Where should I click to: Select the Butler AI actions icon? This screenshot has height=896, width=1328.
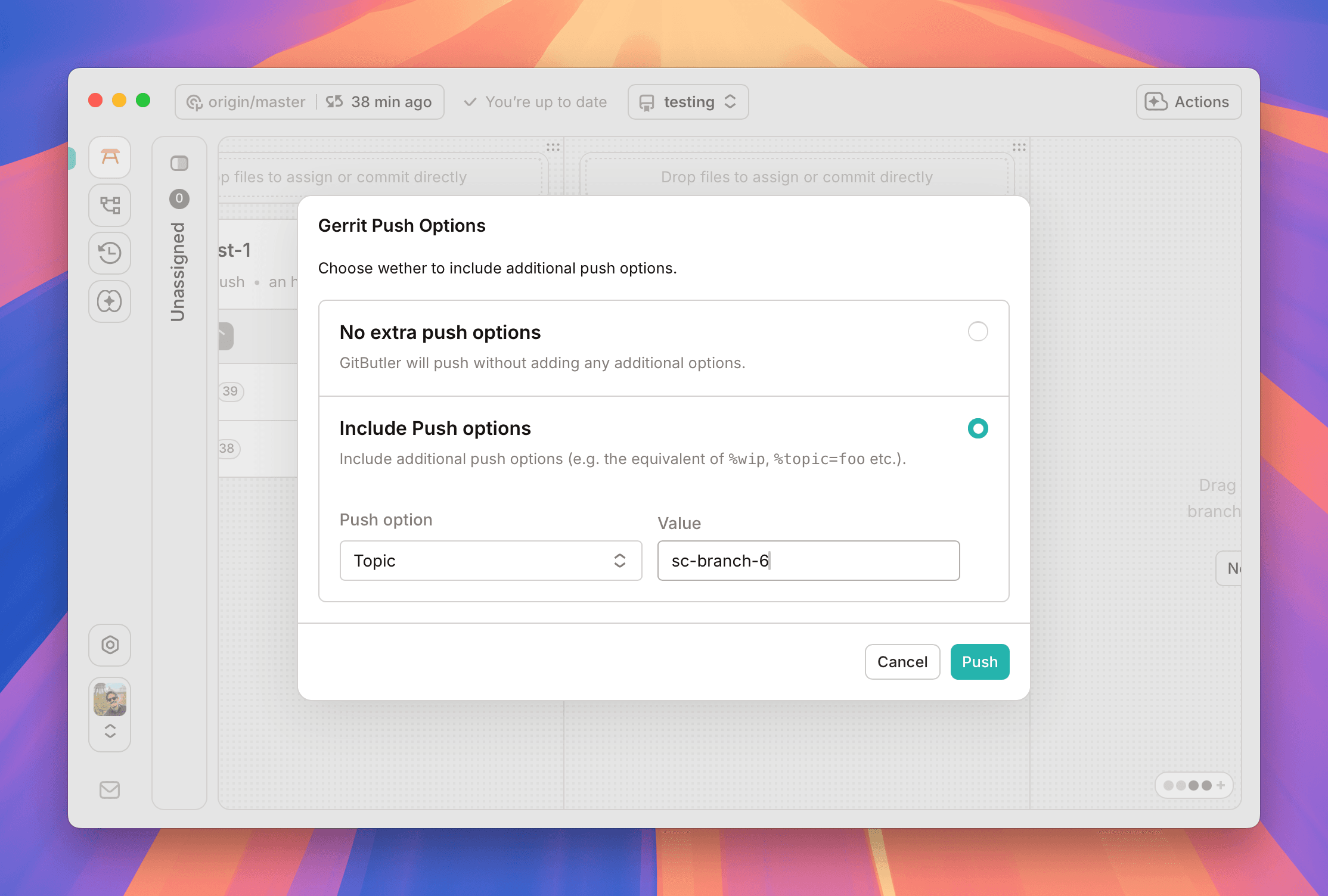click(x=110, y=301)
